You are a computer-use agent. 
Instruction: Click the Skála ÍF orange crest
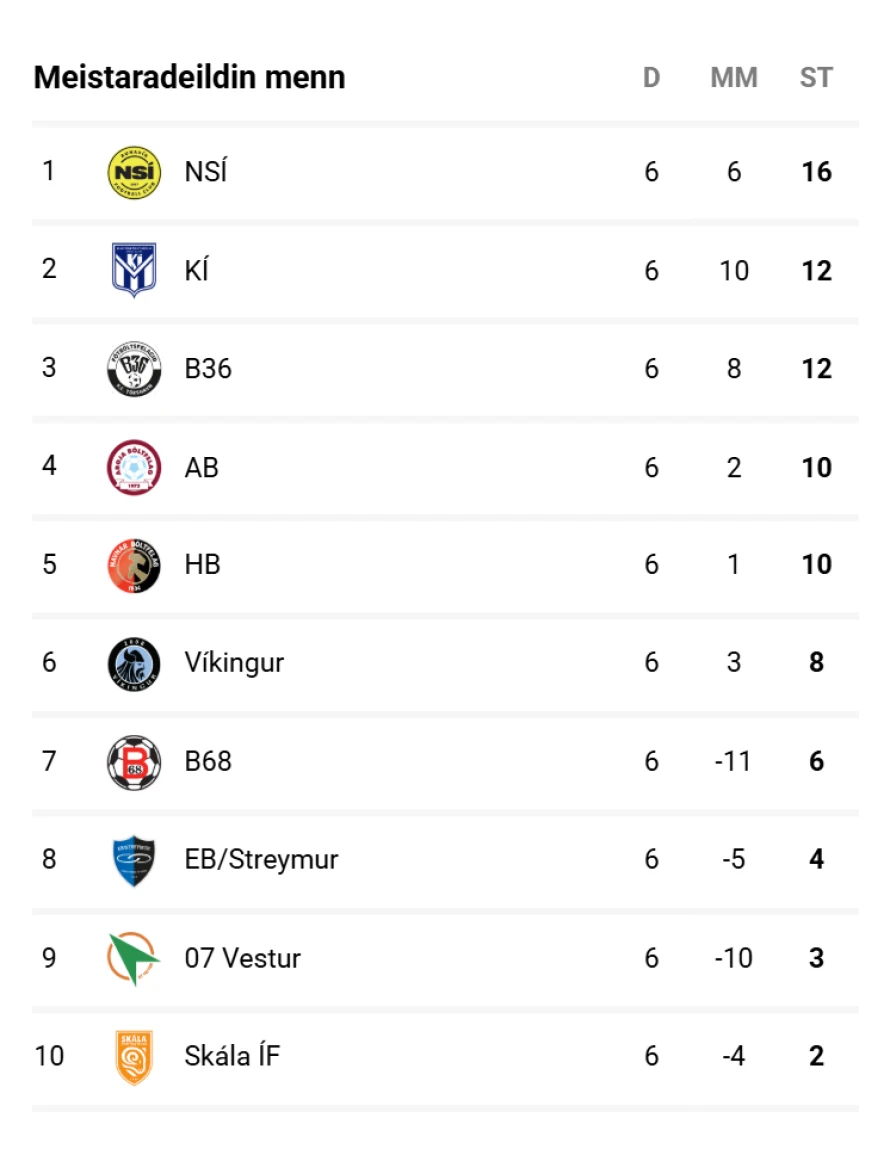[133, 1057]
